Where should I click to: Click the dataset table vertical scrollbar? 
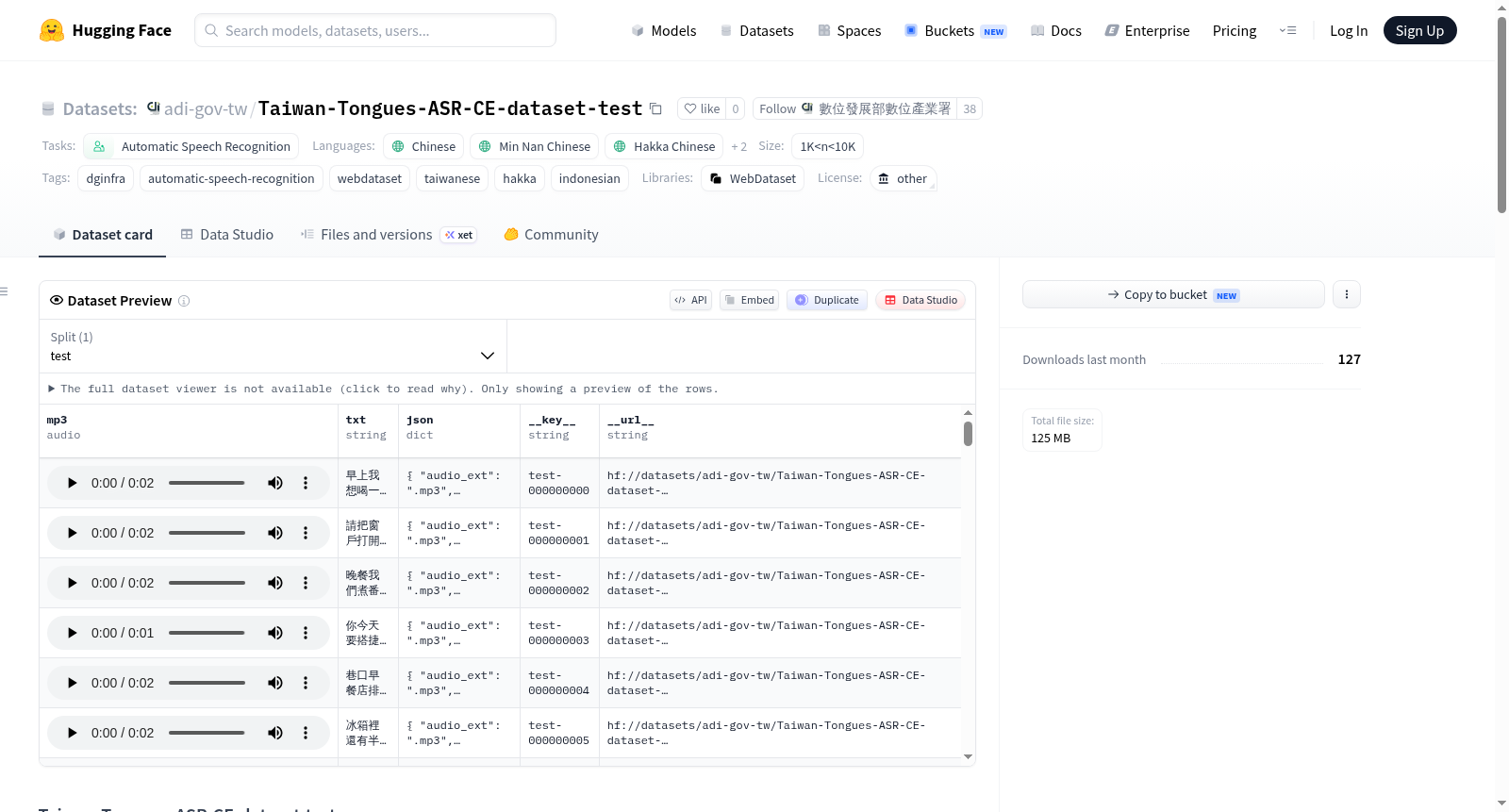click(968, 434)
